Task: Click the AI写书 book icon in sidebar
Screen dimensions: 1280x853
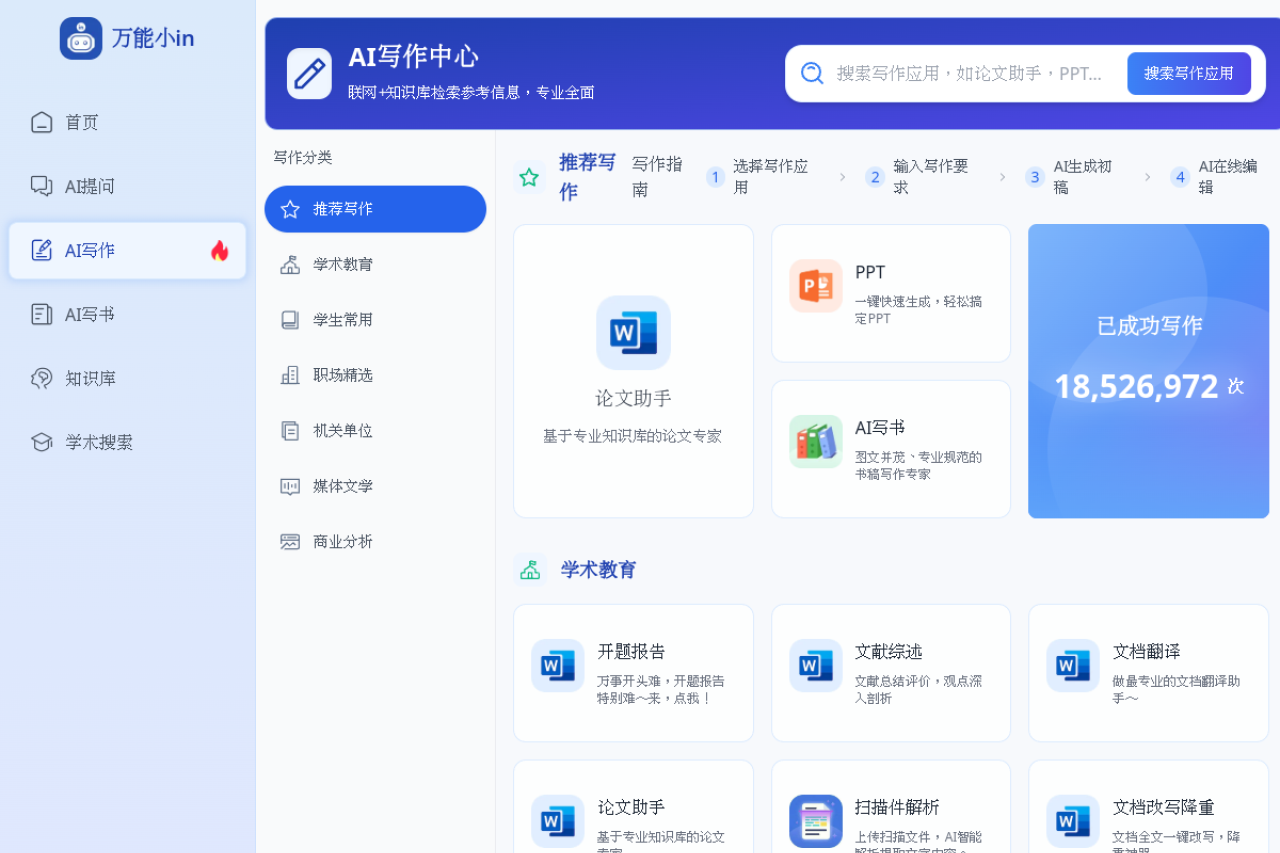Action: pyautogui.click(x=41, y=314)
